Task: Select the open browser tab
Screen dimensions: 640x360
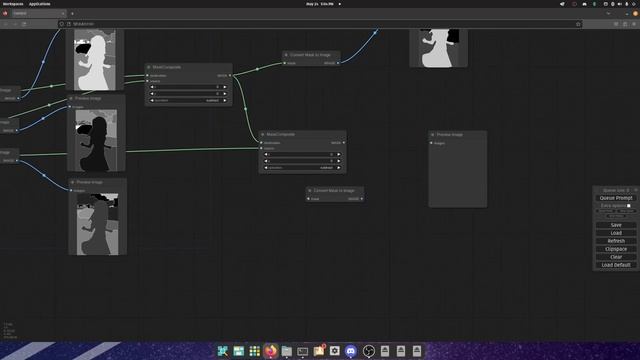Action: pos(38,13)
